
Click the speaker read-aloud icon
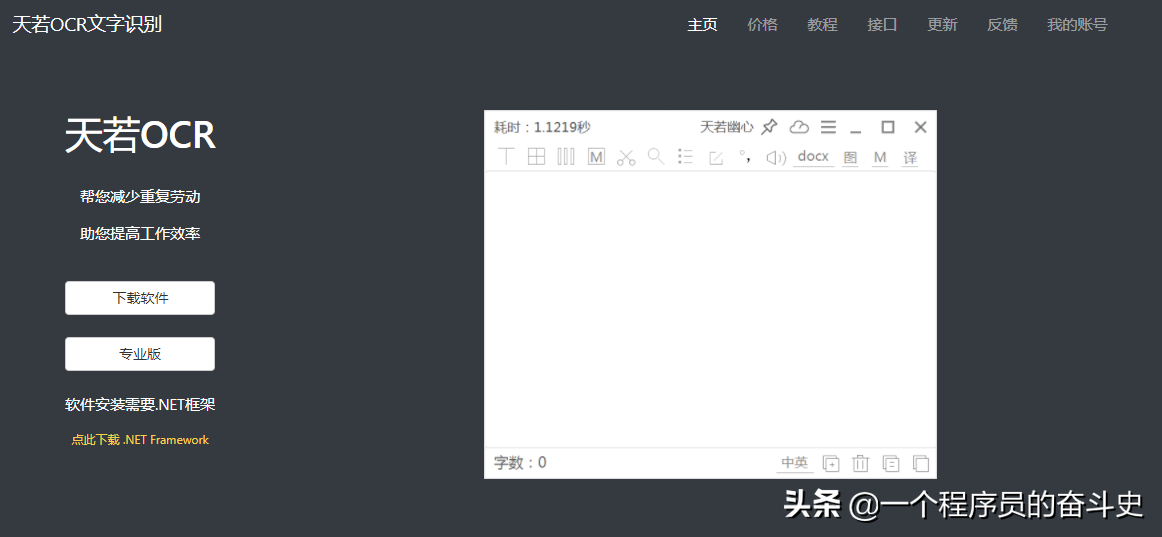coord(776,157)
